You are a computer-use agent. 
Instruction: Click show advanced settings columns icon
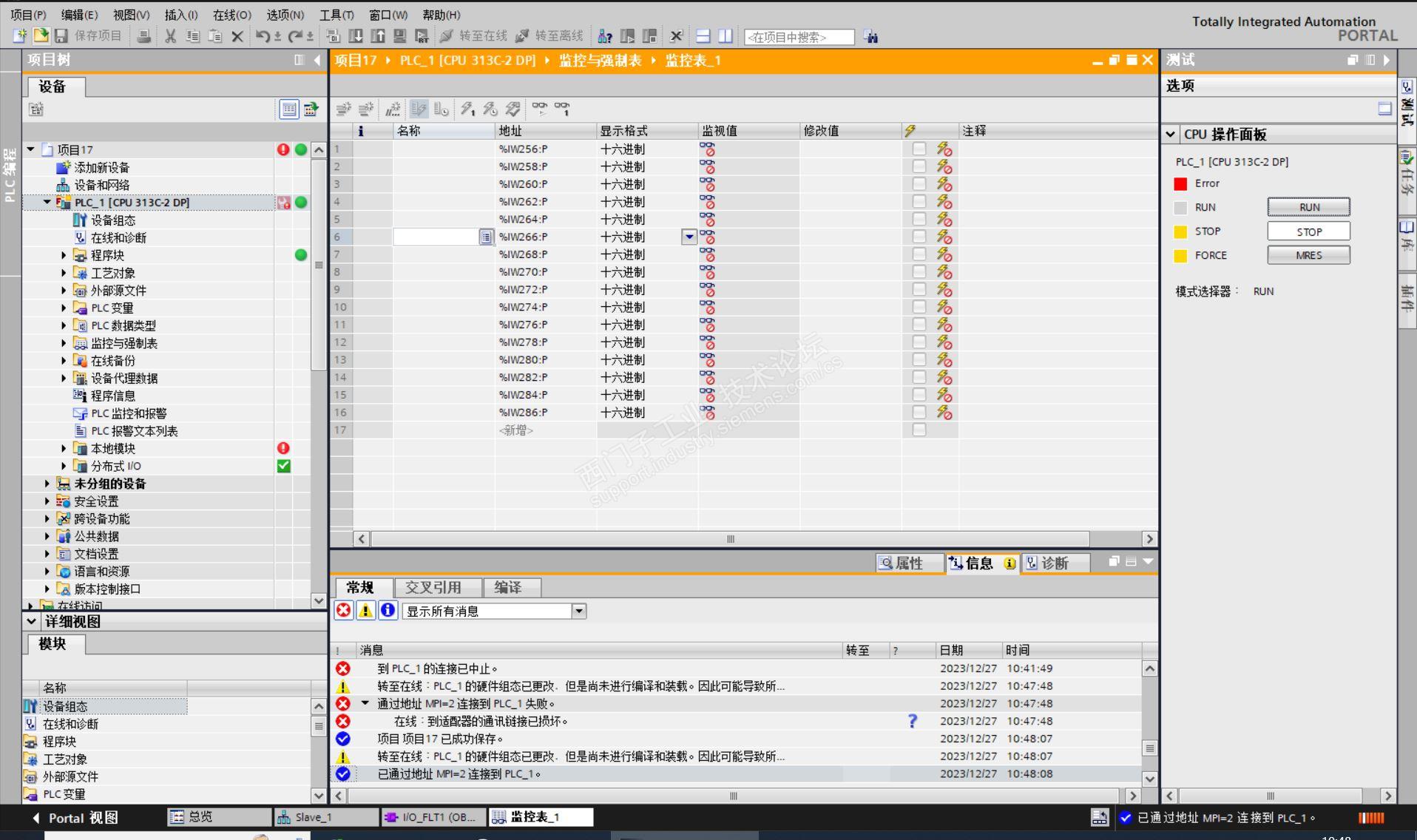click(x=442, y=109)
